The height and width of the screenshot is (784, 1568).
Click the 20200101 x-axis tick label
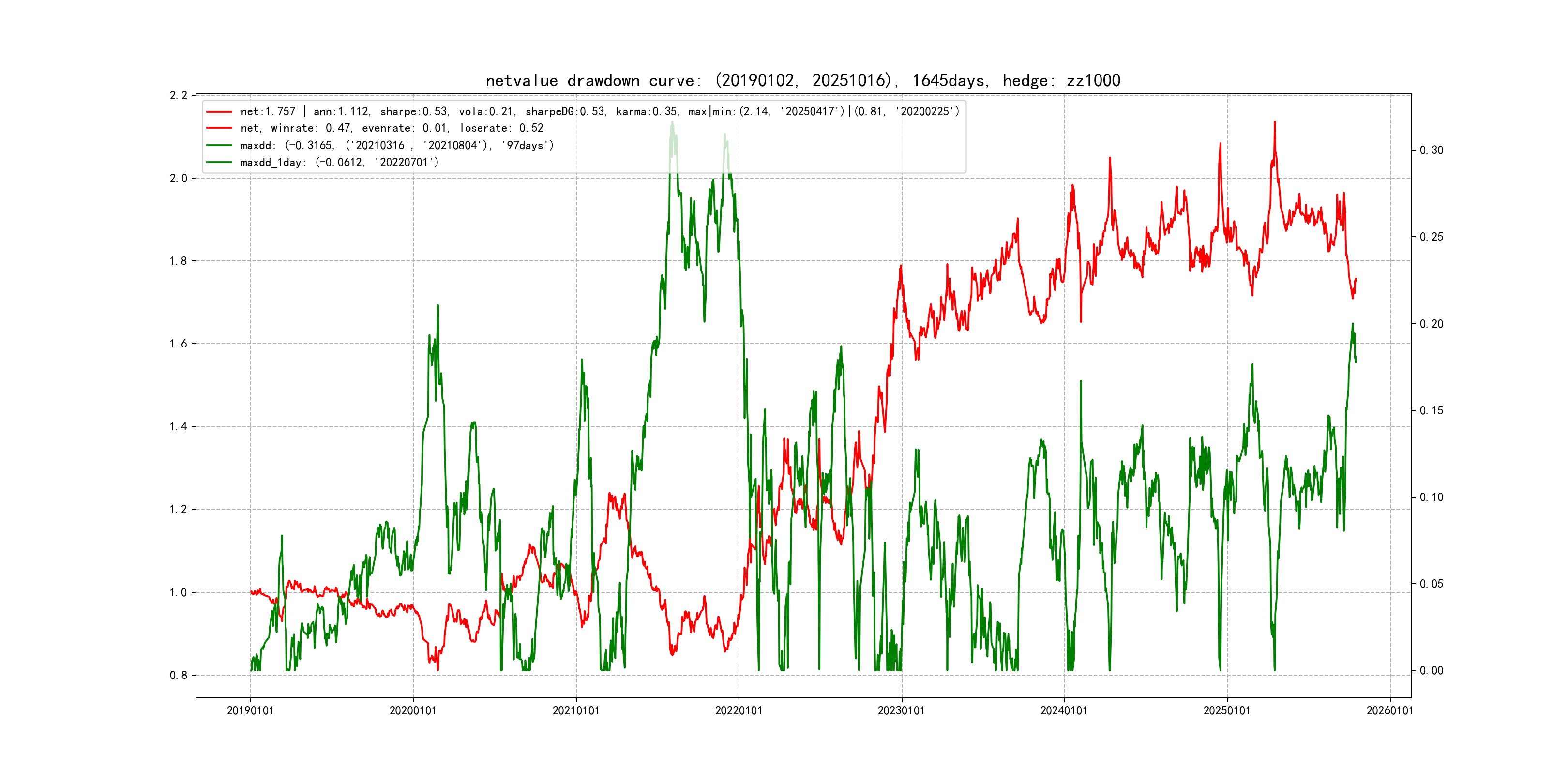pyautogui.click(x=413, y=710)
